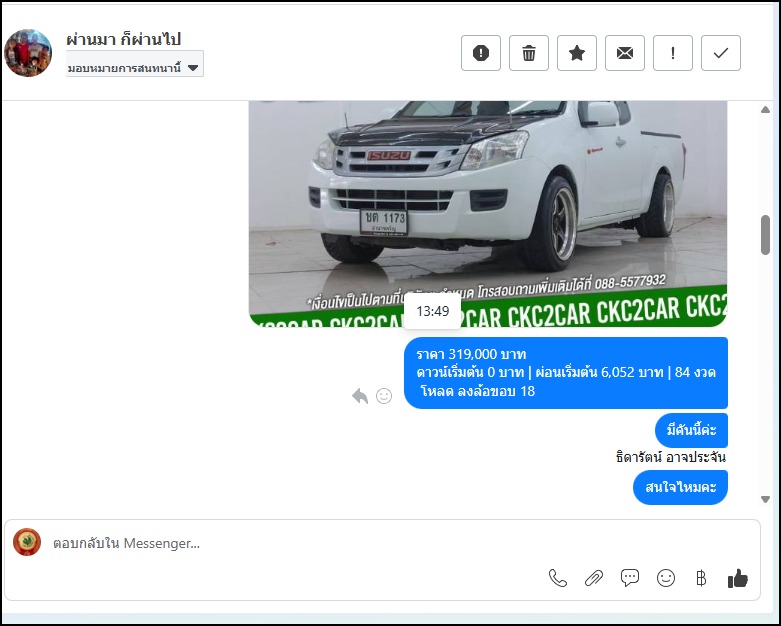
Task: Click contact name 'ผ่านมา ก็ผ่านไป'
Action: pos(124,39)
